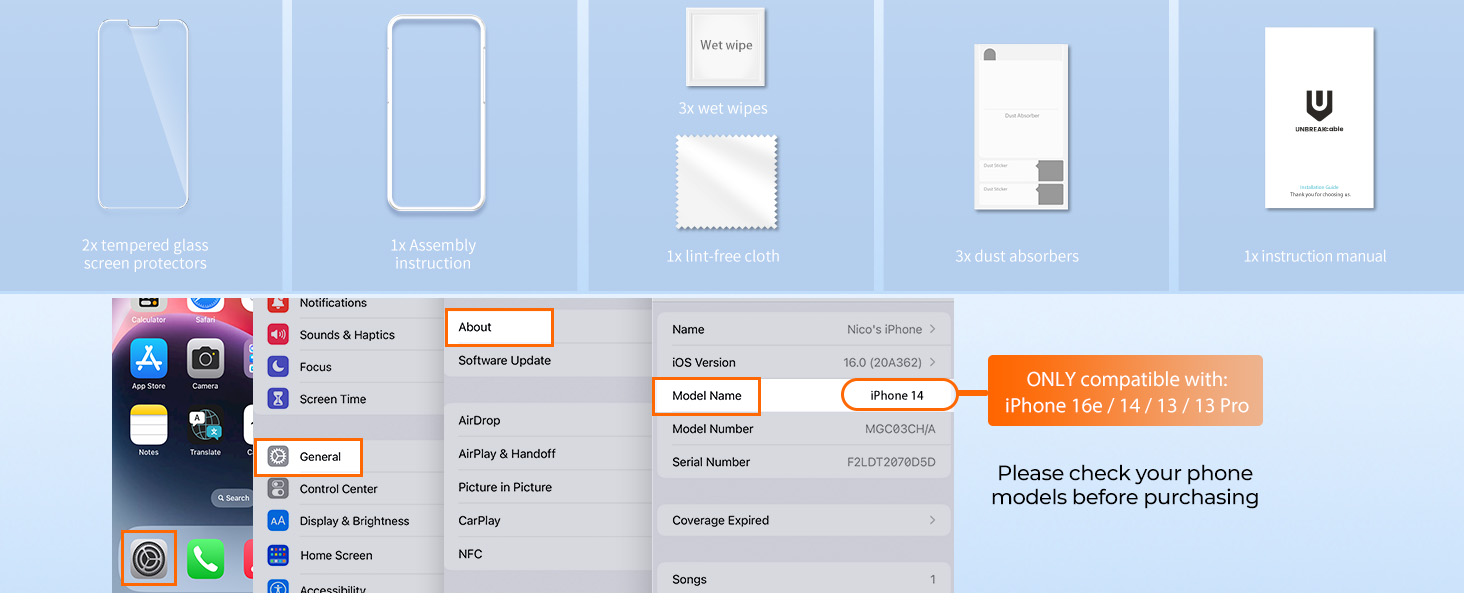Click the 3x dust absorbers caption
The width and height of the screenshot is (1464, 600).
1017,256
